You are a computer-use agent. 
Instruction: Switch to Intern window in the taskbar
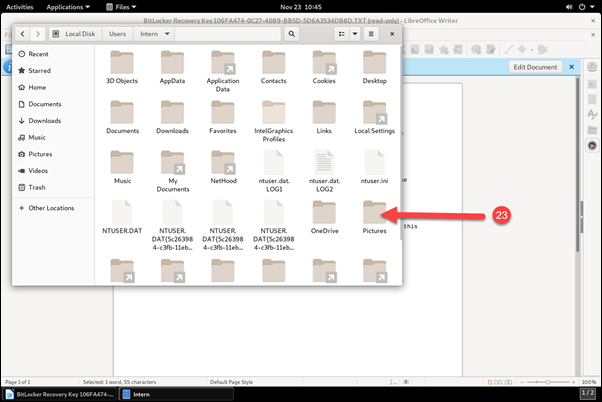176,394
